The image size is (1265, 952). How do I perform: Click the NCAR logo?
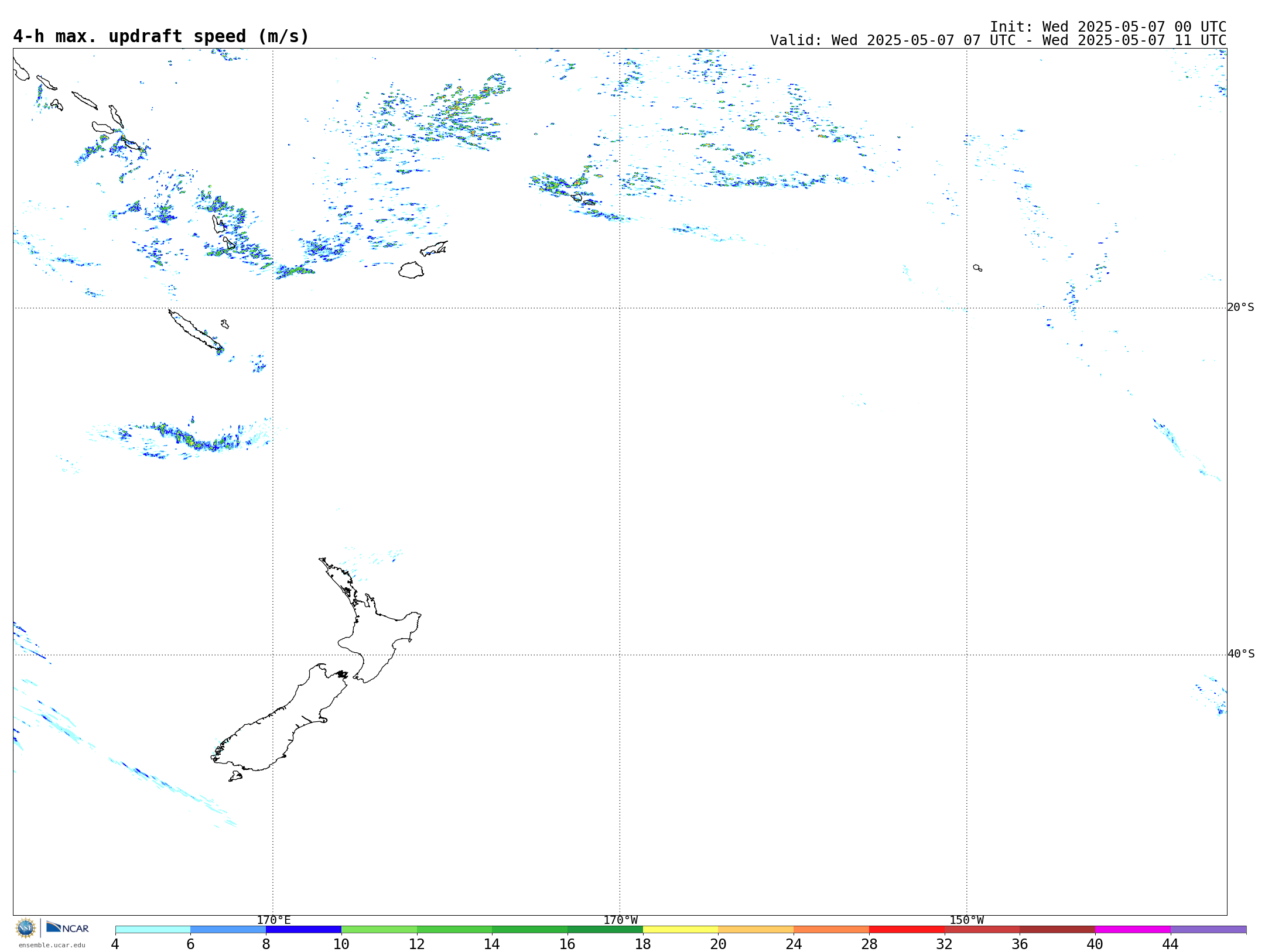point(67,928)
